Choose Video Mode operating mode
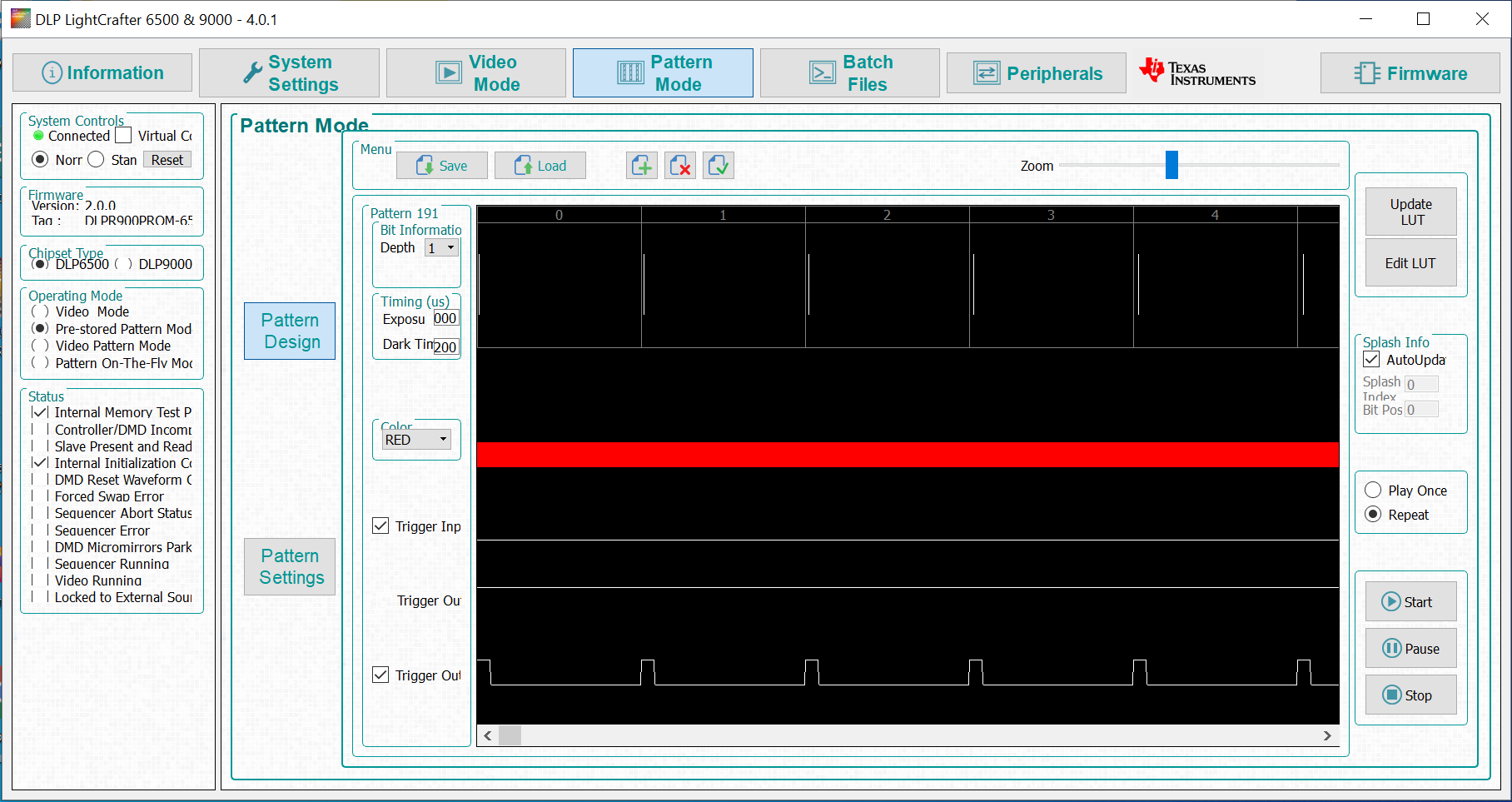 39,311
